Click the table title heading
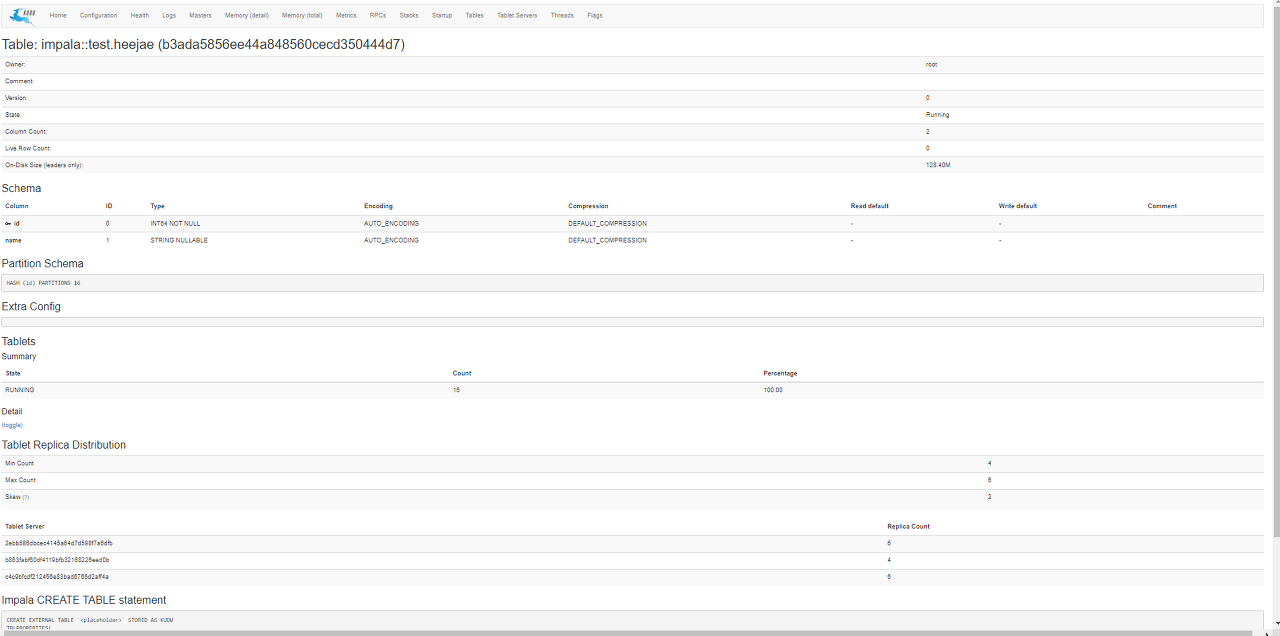 (x=203, y=44)
